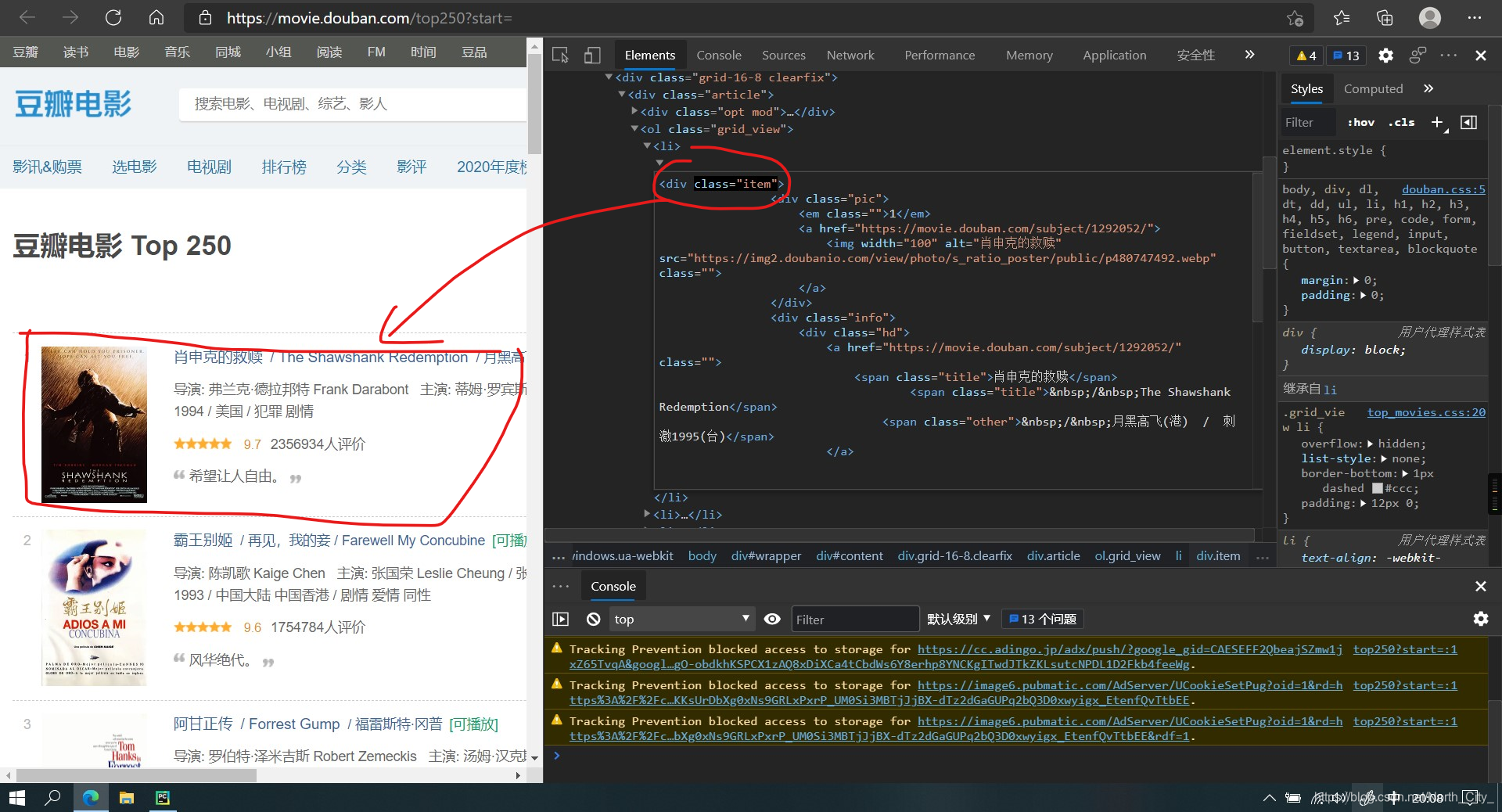Expand the opt mod div node
The width and height of the screenshot is (1502, 812).
pos(634,111)
